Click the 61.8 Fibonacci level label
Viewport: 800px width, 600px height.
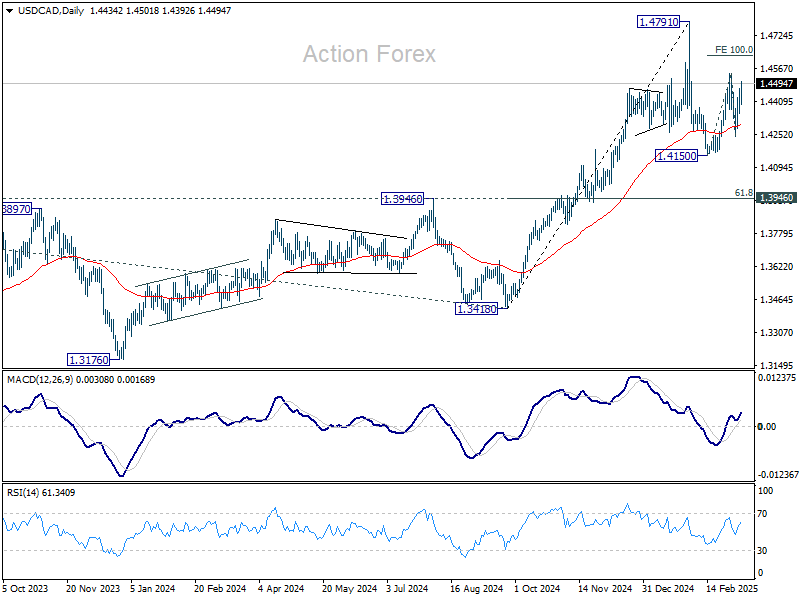743,193
